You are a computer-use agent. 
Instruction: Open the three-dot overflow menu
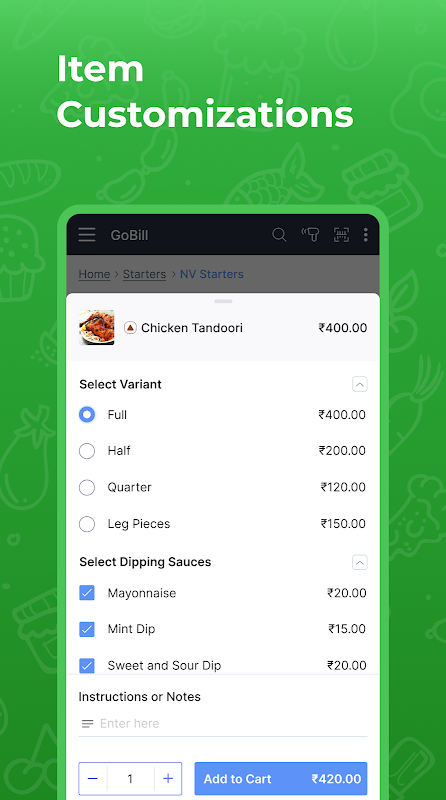pos(365,235)
